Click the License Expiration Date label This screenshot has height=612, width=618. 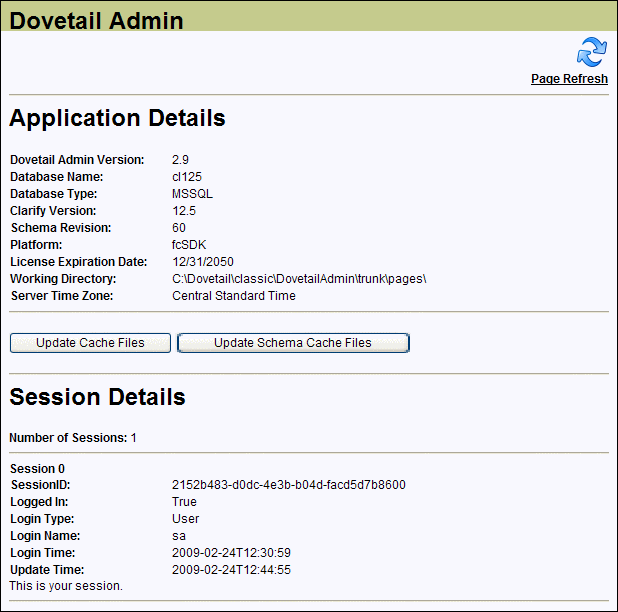(78, 262)
